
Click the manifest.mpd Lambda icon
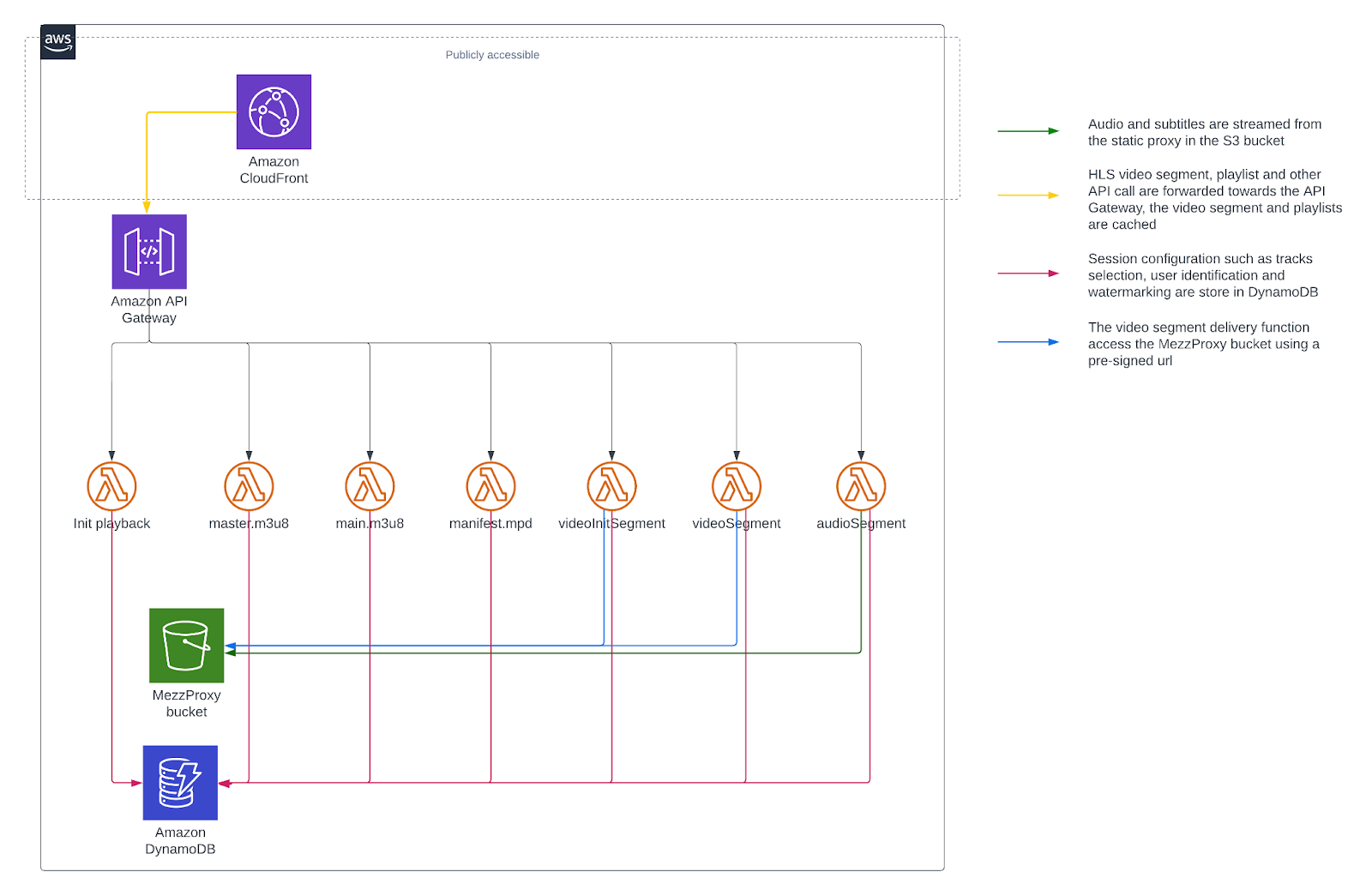490,486
